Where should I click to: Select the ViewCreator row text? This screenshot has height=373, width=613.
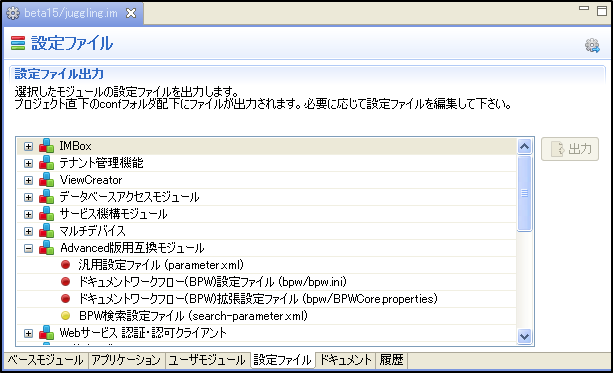[x=91, y=180]
